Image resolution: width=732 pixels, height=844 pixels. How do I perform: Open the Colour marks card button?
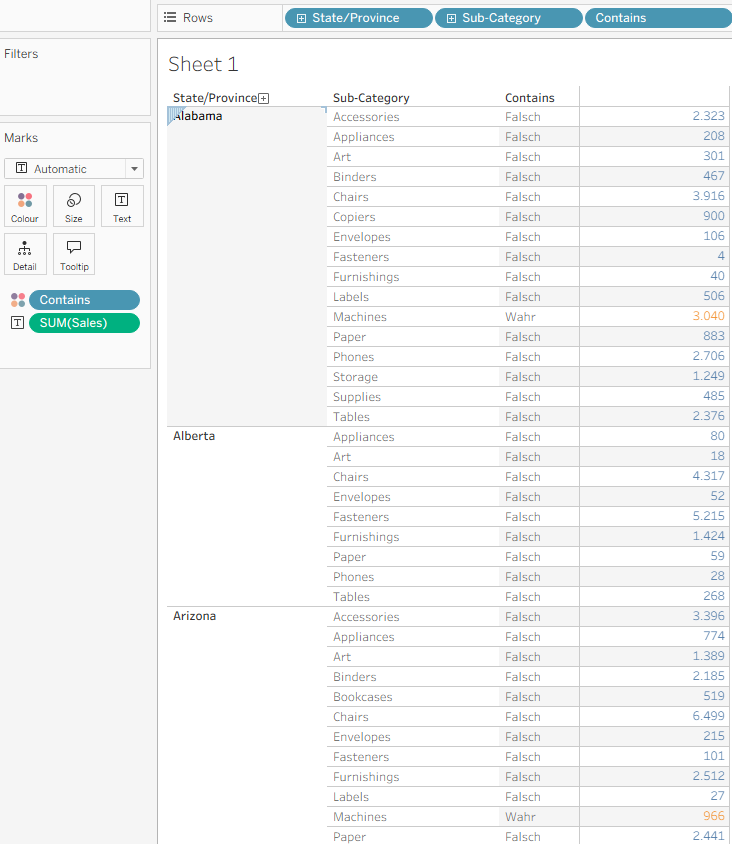[x=25, y=206]
